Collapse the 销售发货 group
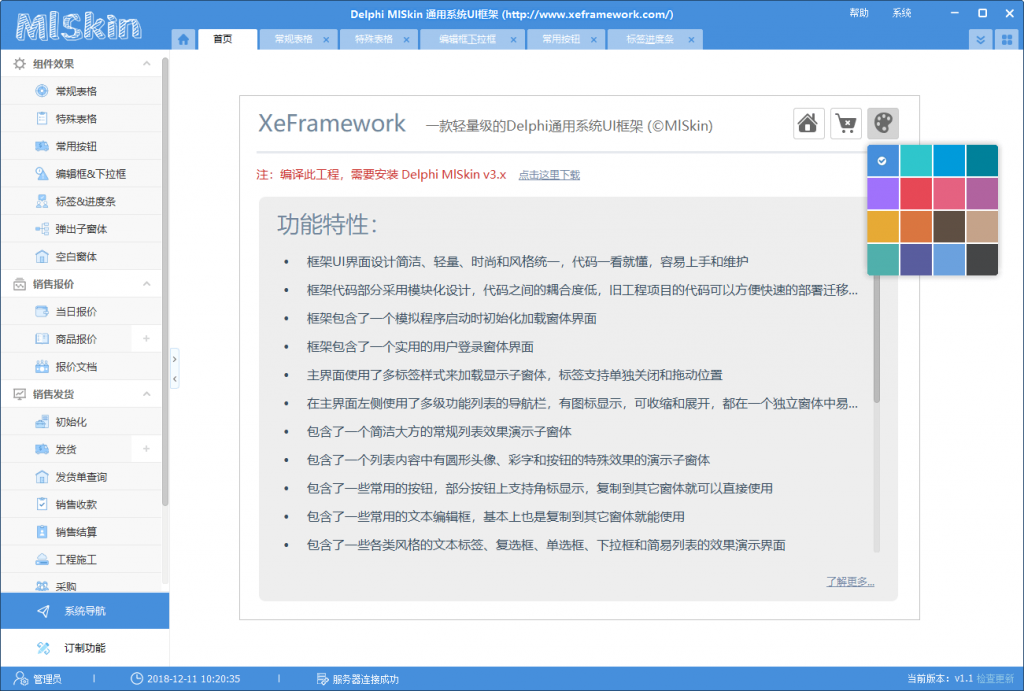This screenshot has width=1024, height=691. coord(146,394)
